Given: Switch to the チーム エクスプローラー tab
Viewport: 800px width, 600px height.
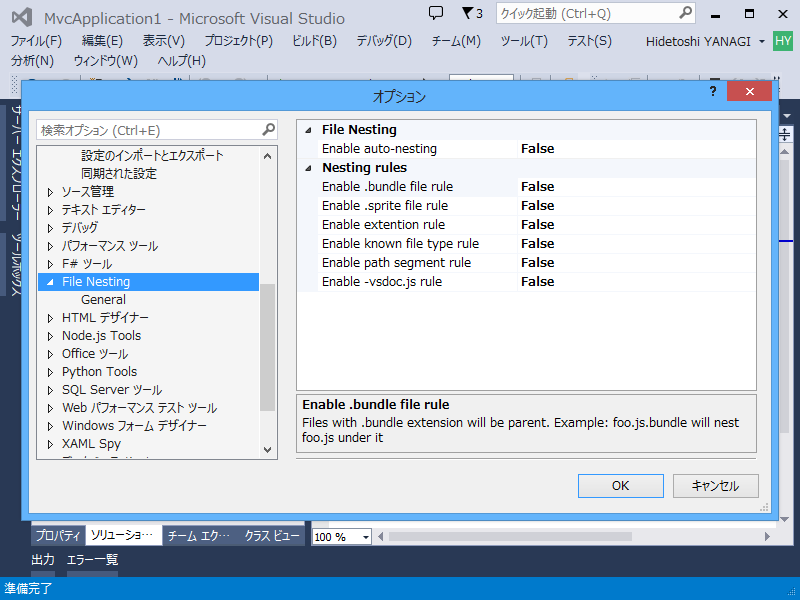Looking at the screenshot, I should (x=199, y=535).
